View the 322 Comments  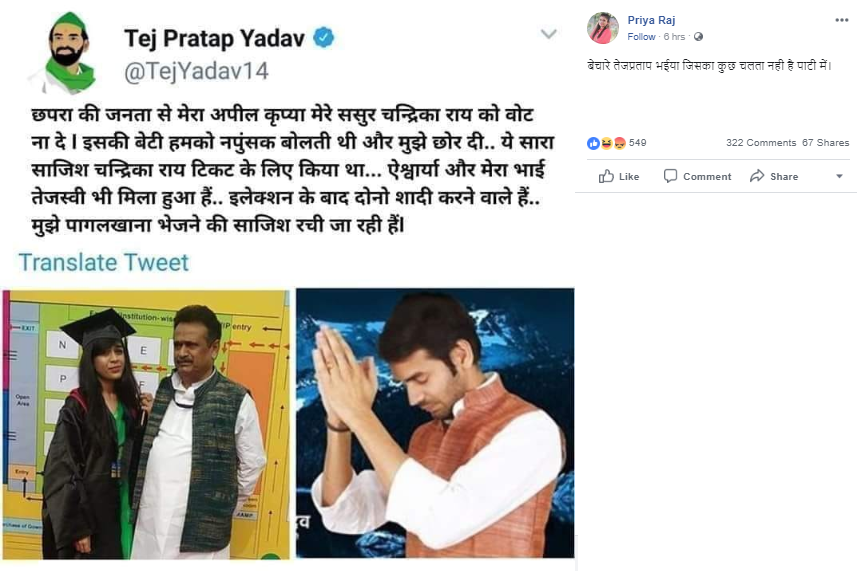761,143
